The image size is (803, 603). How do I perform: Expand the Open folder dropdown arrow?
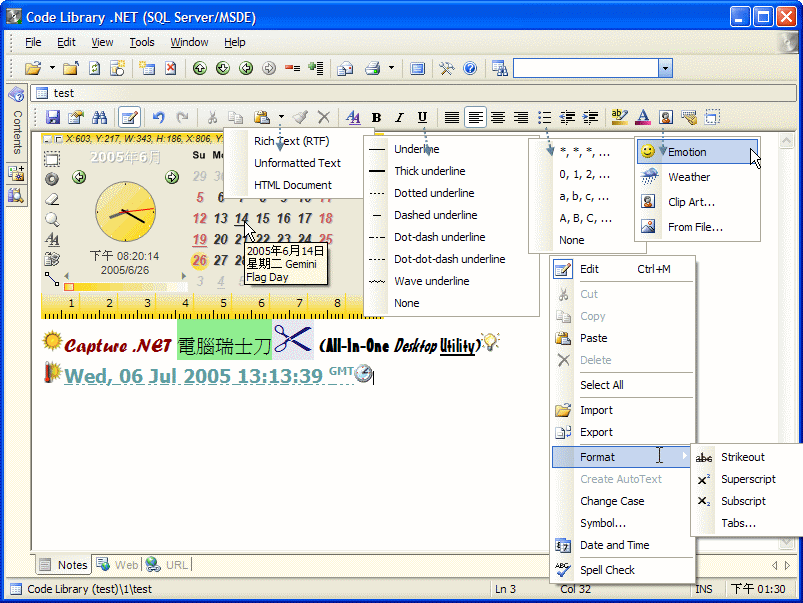point(52,68)
